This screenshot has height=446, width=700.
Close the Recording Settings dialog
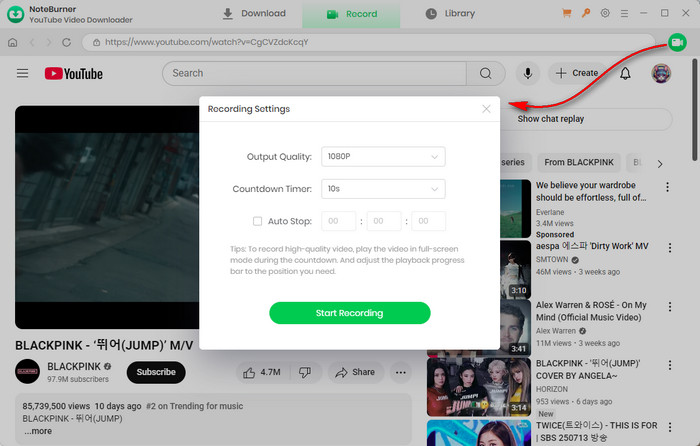(486, 109)
